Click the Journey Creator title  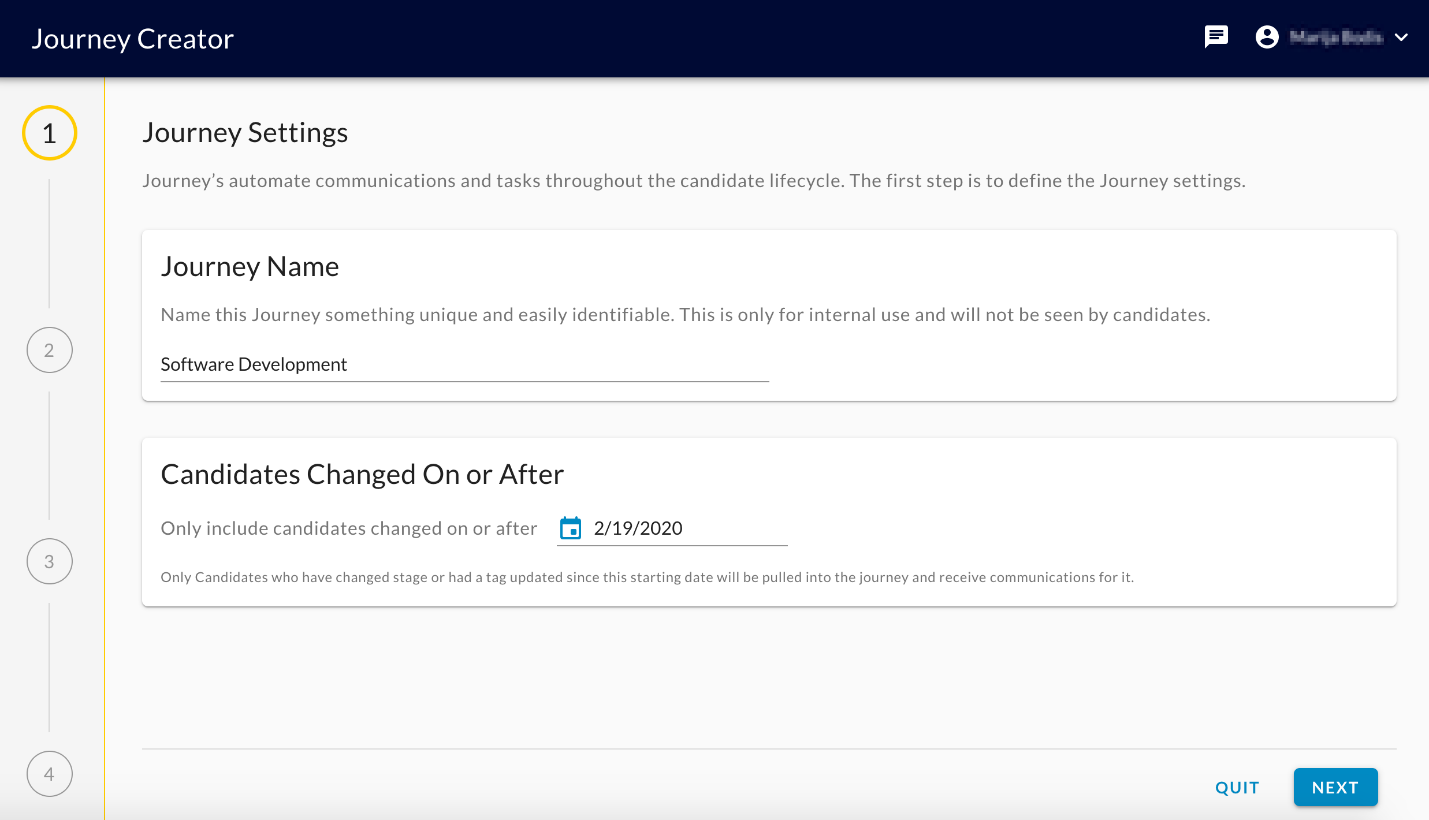133,39
